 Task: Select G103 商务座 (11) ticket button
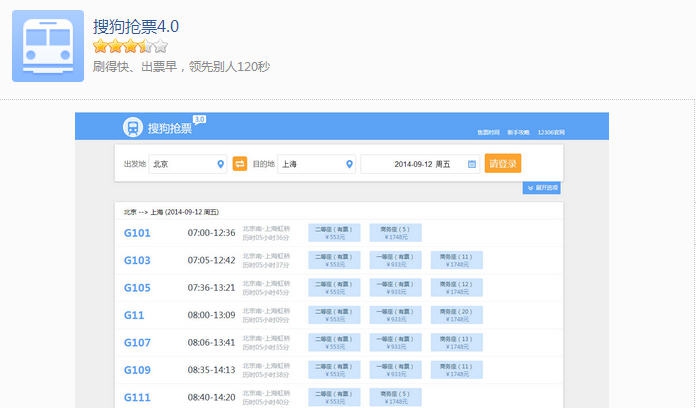click(457, 261)
